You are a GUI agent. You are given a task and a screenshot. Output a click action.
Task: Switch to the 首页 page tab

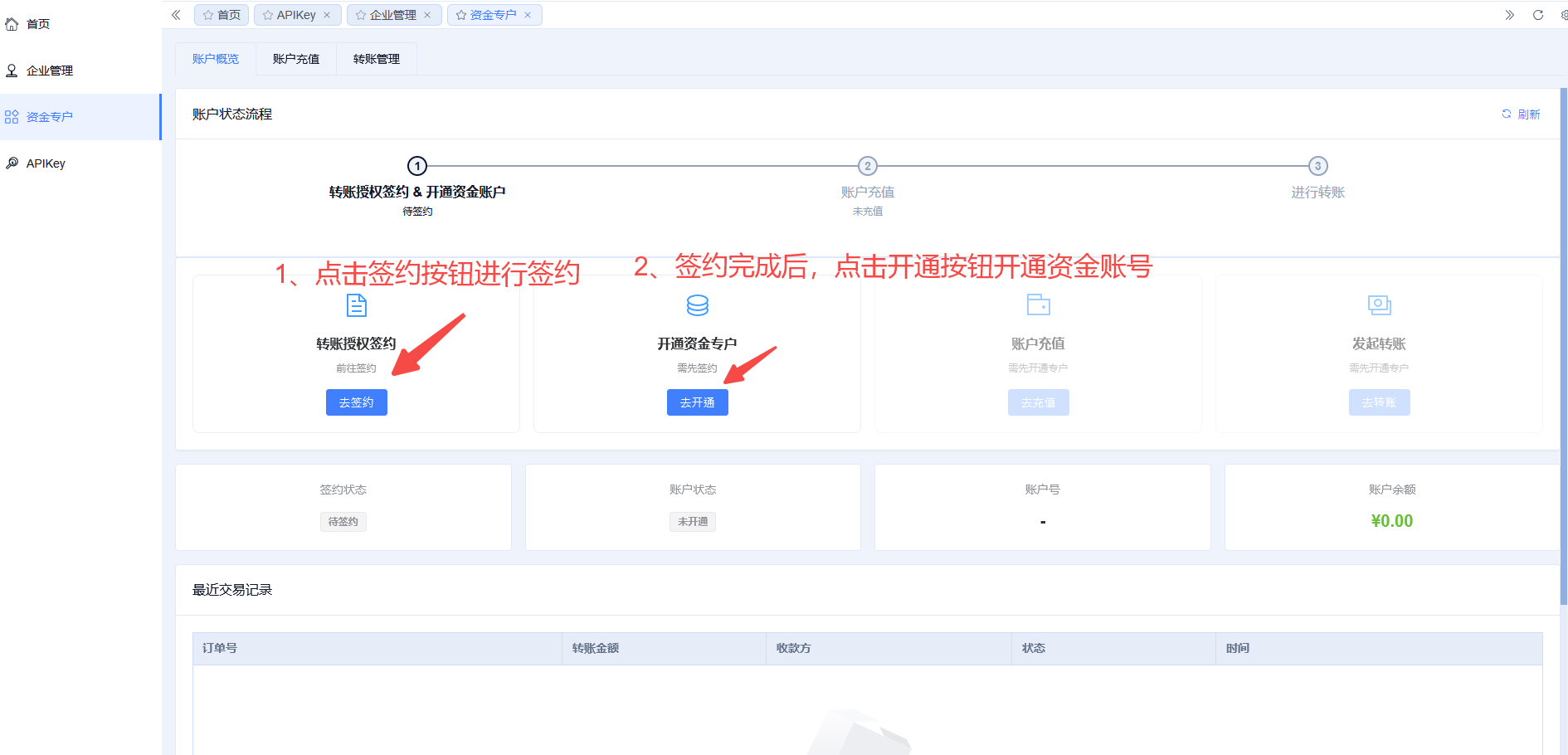(222, 15)
